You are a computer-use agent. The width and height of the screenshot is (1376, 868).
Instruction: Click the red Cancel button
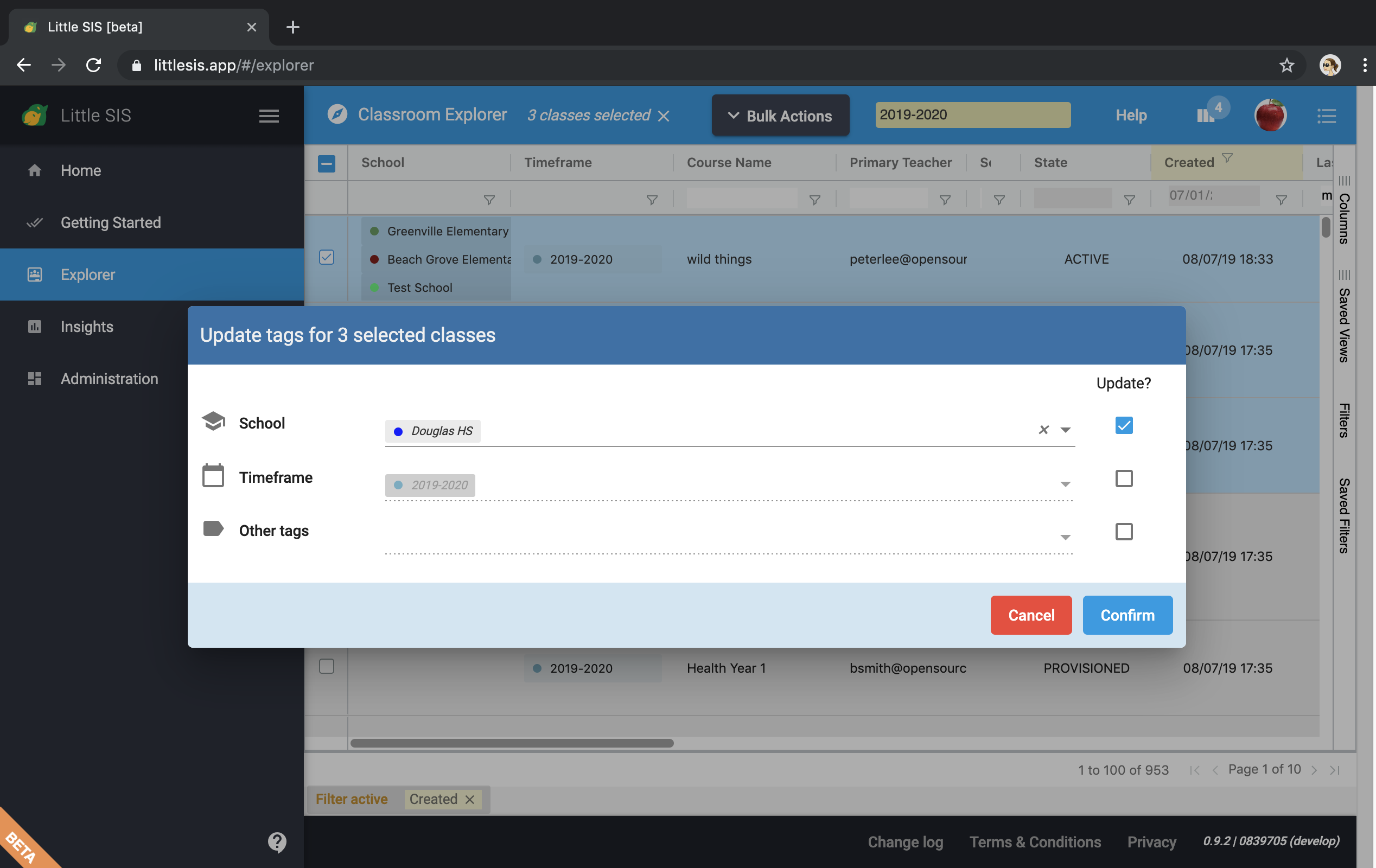point(1031,615)
